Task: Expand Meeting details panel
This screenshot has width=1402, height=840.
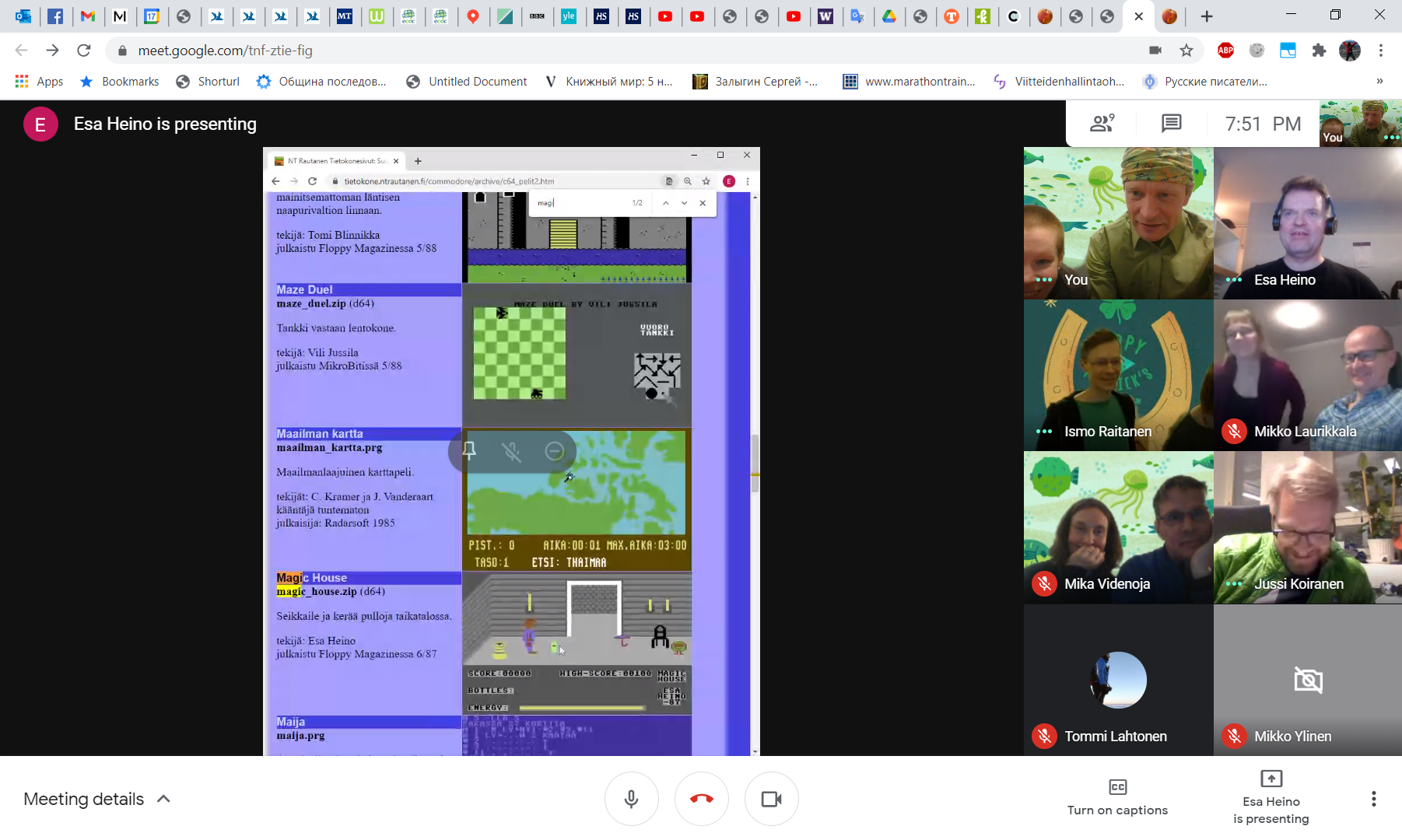Action: (x=97, y=799)
